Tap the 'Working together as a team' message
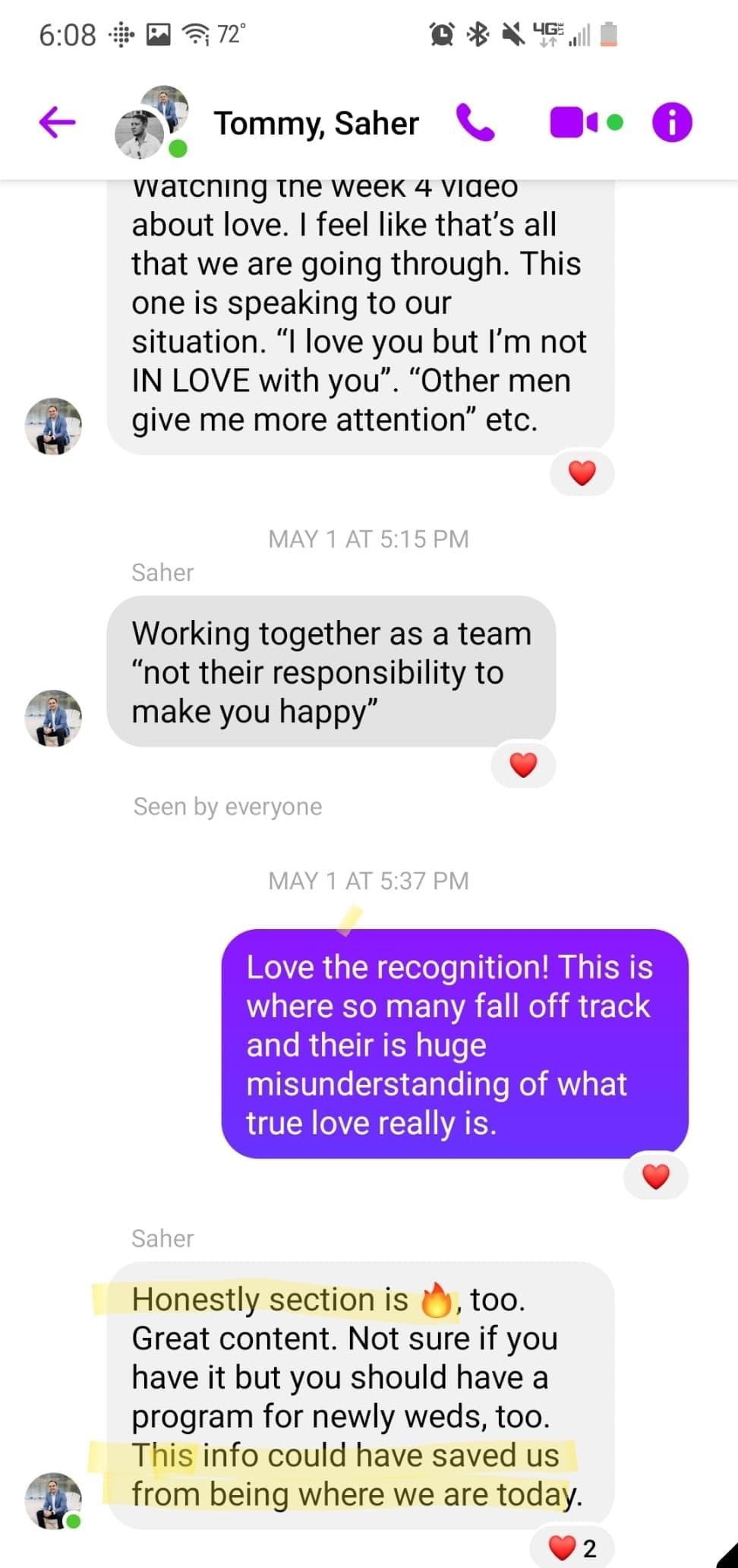The image size is (738, 1568). coord(331,672)
